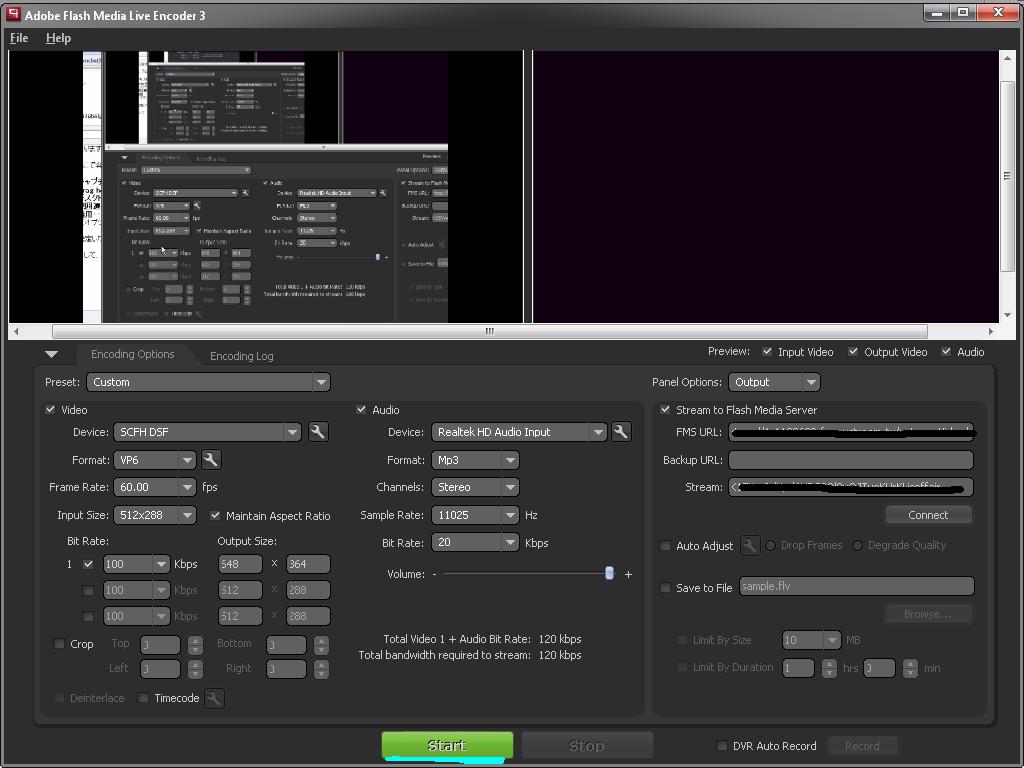1024x768 pixels.
Task: Open video Format VP6 dropdown
Action: (x=154, y=460)
